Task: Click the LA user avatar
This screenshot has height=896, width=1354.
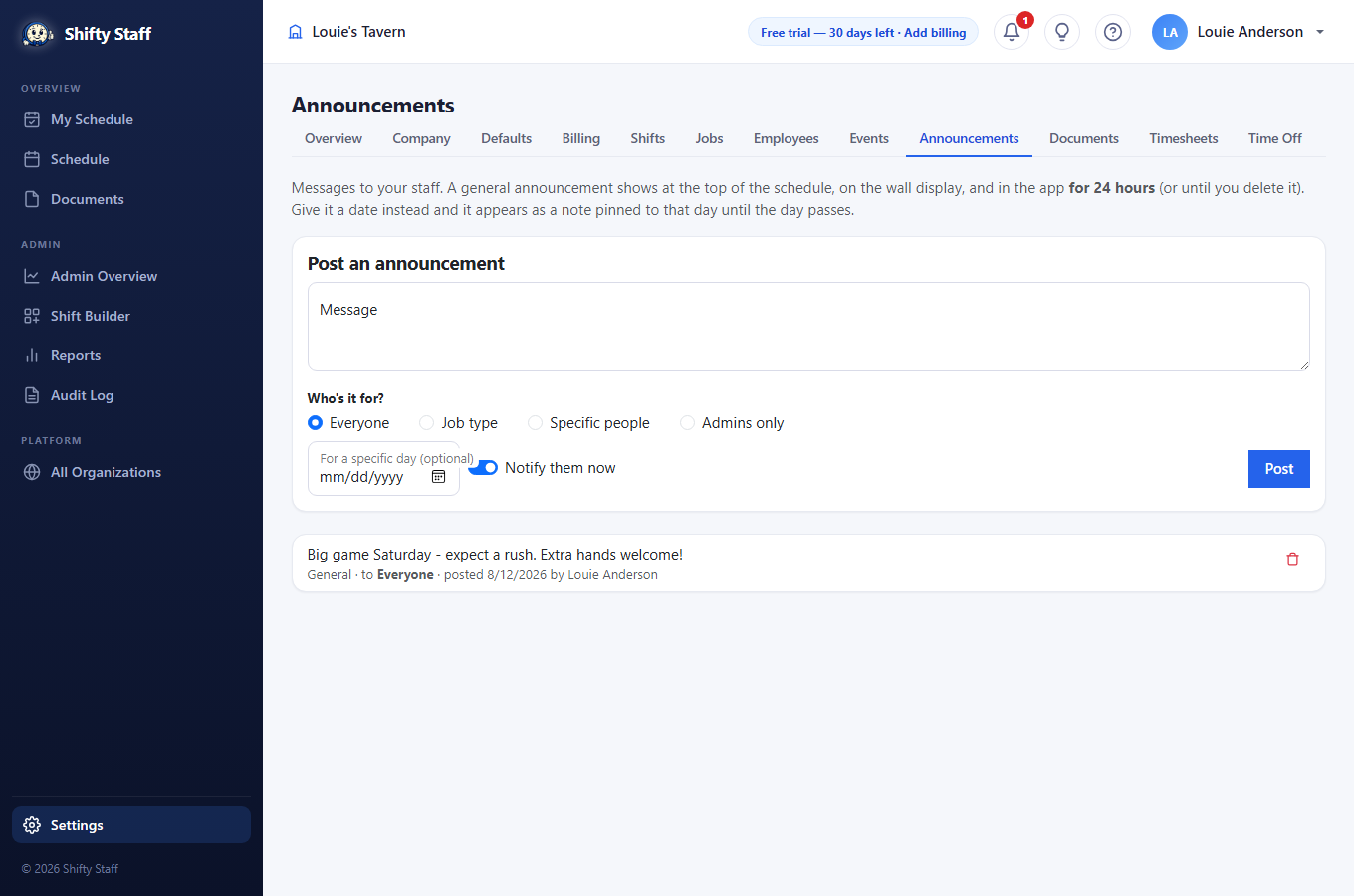Action: tap(1170, 32)
